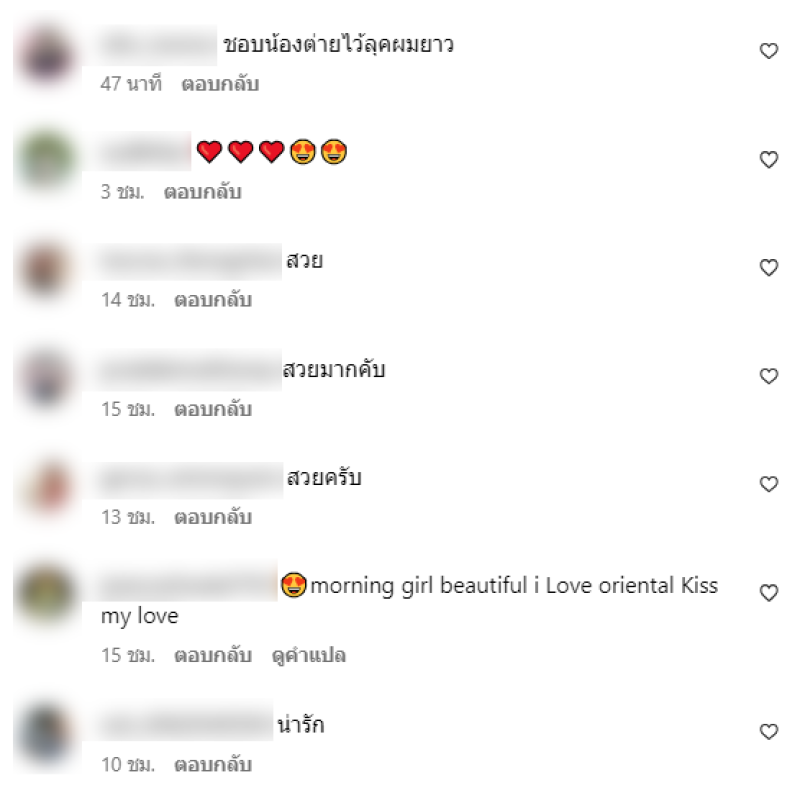800x793 pixels.
Task: Reply to the 47 นาที comment
Action: pyautogui.click(x=220, y=84)
